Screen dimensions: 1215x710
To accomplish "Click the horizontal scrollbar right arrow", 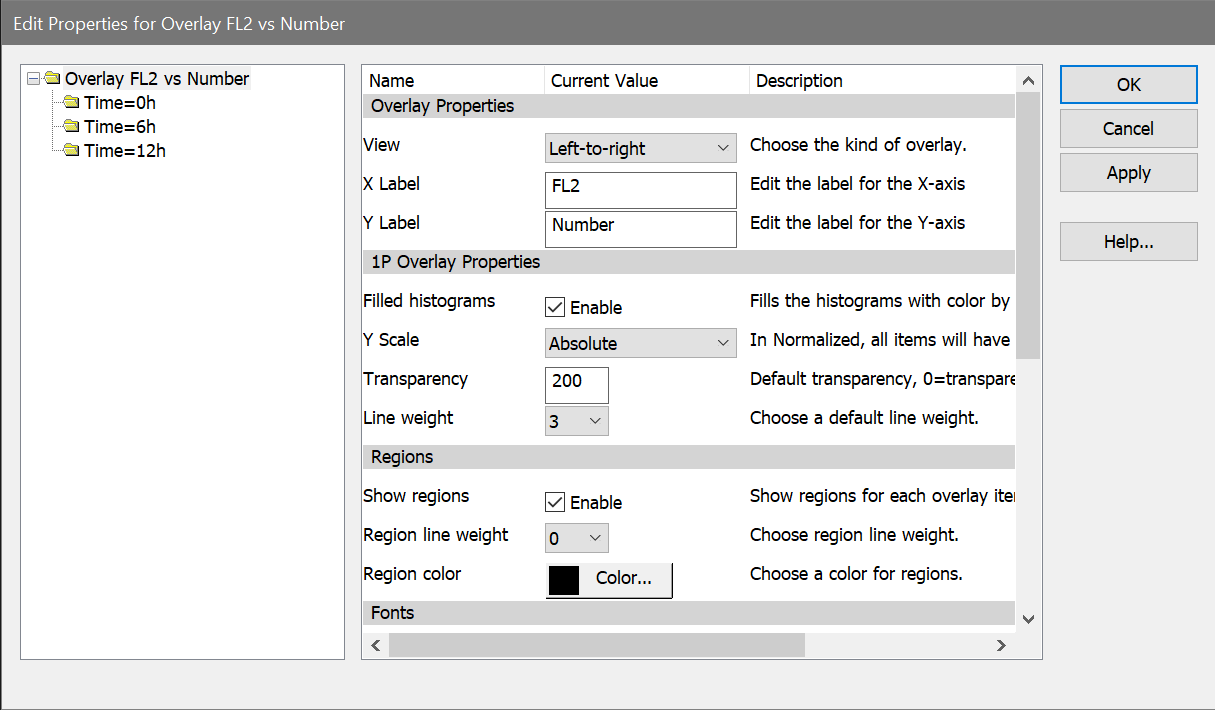I will click(x=1000, y=646).
